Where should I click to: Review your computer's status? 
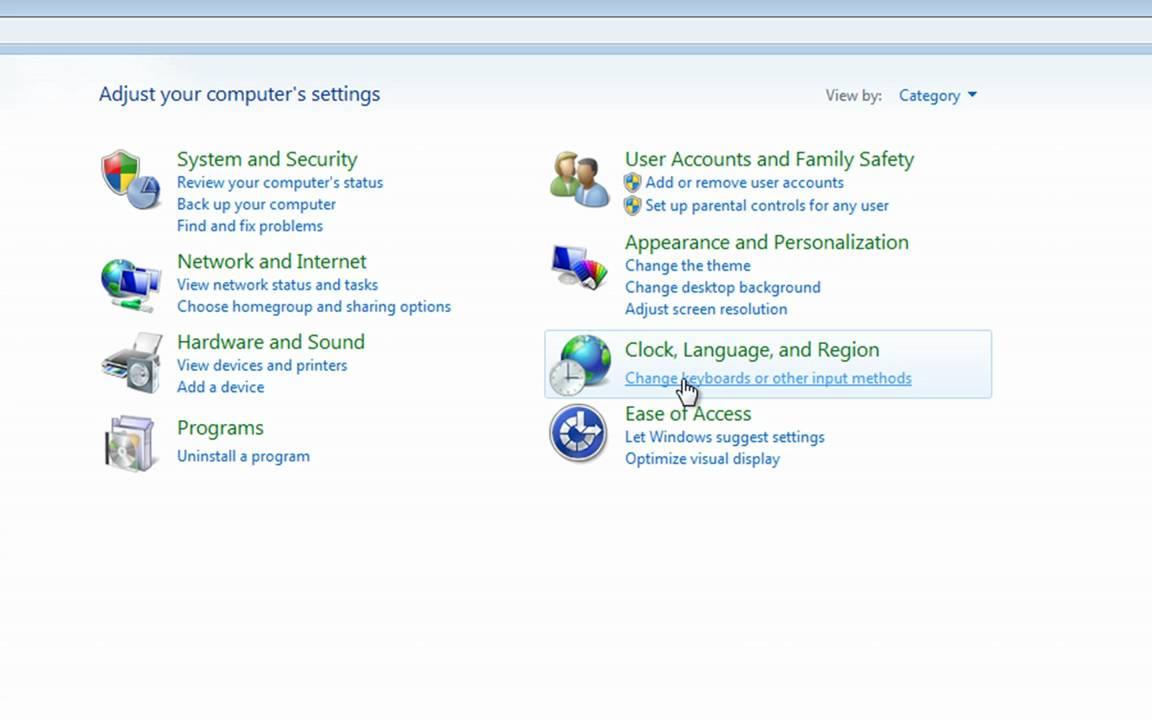point(280,182)
